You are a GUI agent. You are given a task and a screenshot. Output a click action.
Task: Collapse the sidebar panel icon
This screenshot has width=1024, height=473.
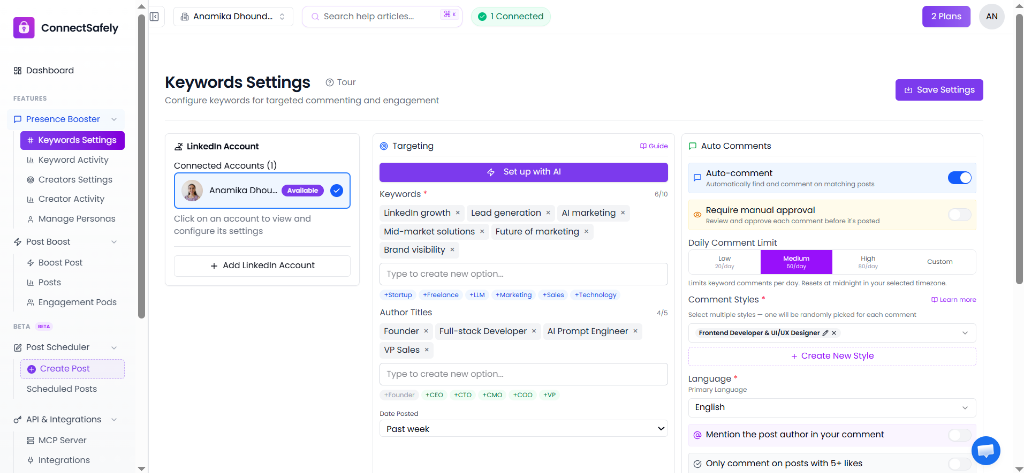coord(154,16)
